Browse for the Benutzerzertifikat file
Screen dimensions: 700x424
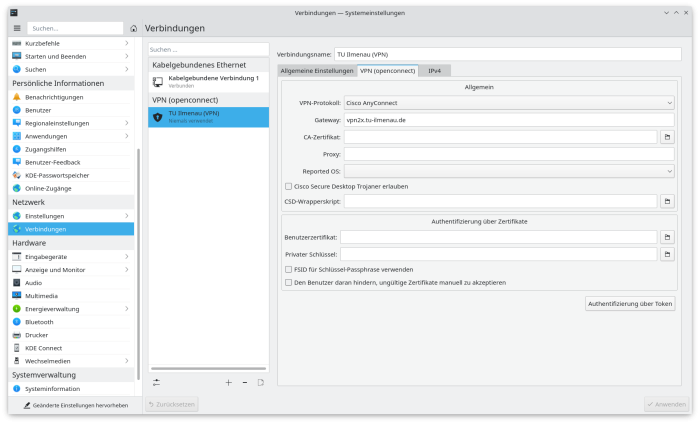(667, 237)
